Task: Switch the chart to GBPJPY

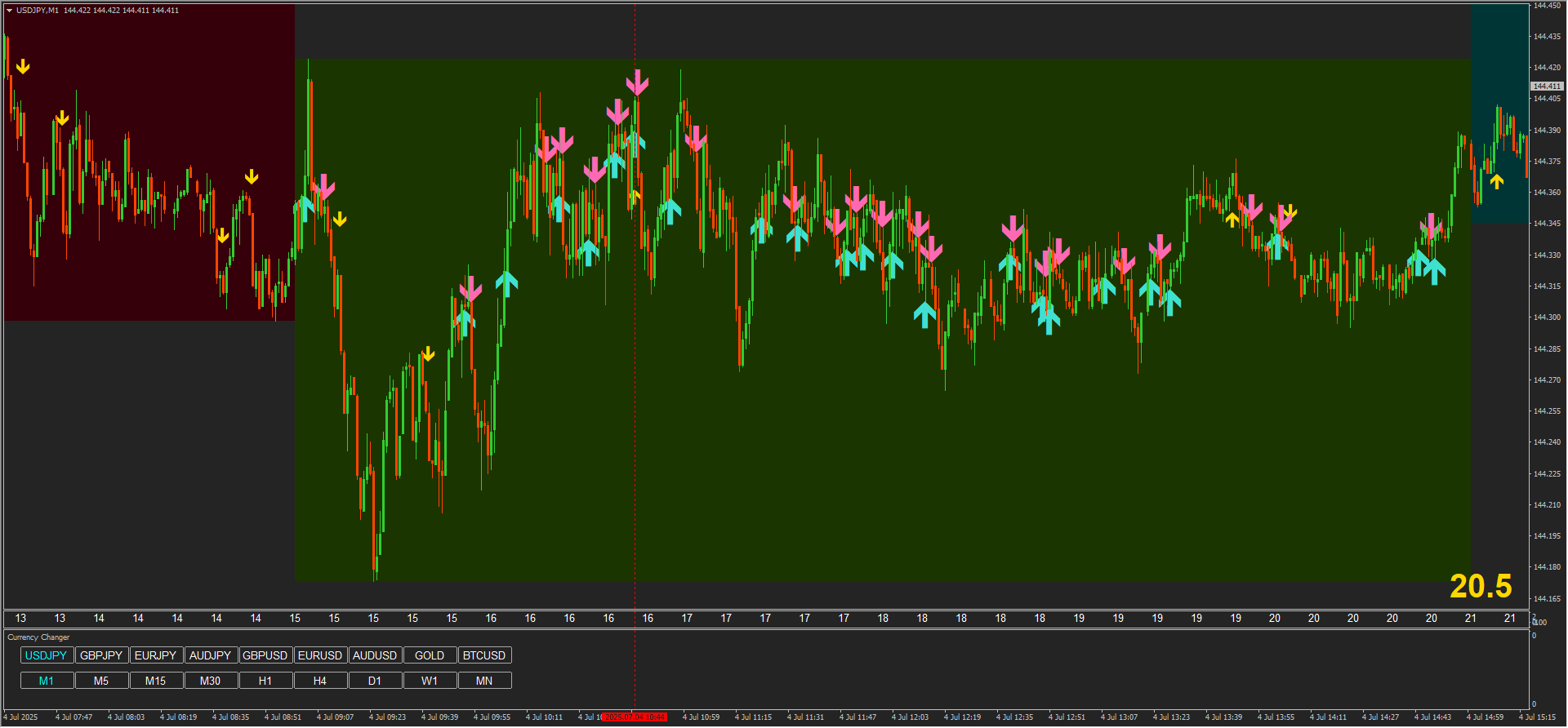Action: click(101, 655)
